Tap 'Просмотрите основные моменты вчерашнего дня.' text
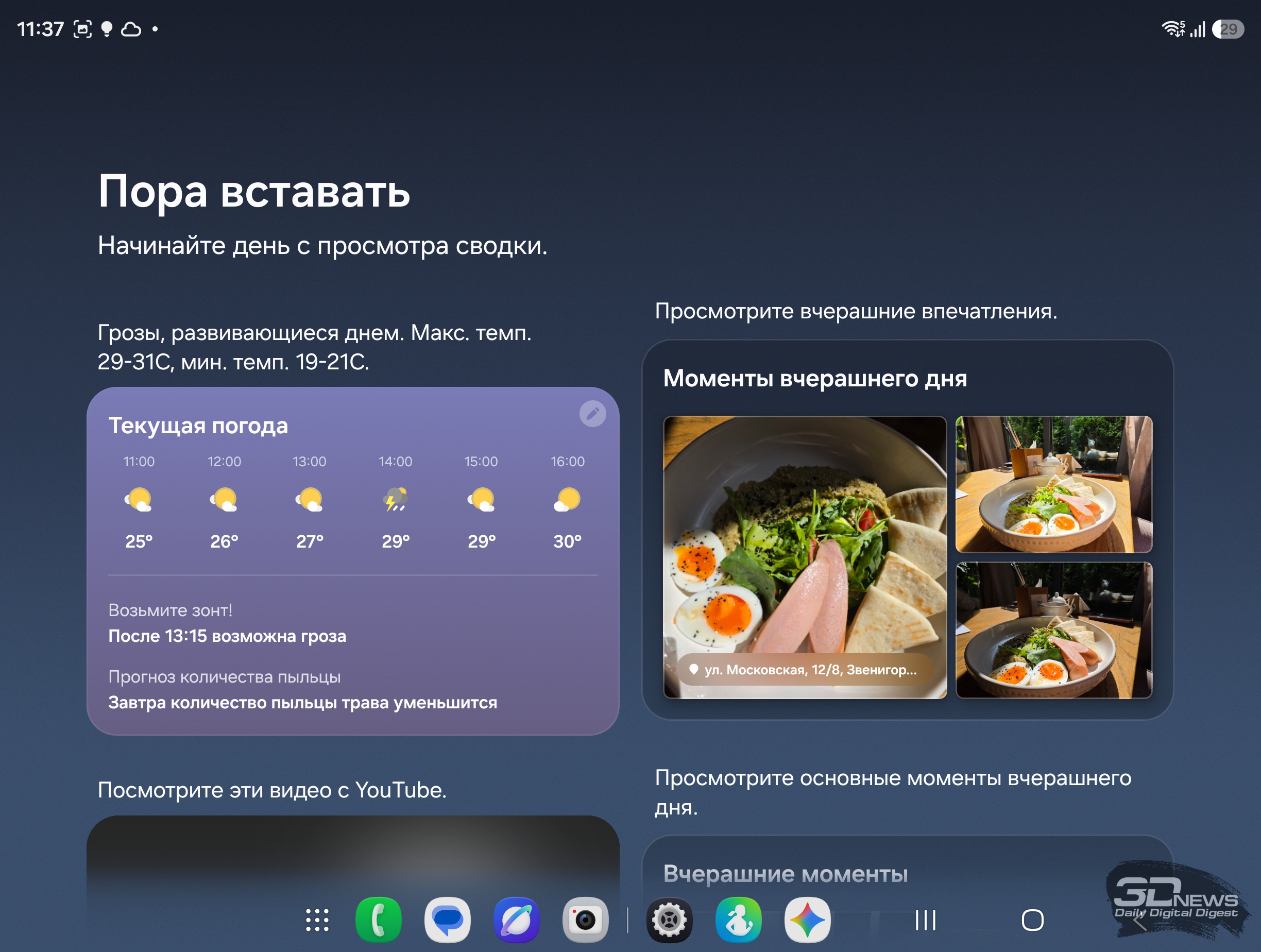Image resolution: width=1261 pixels, height=952 pixels. [x=893, y=793]
